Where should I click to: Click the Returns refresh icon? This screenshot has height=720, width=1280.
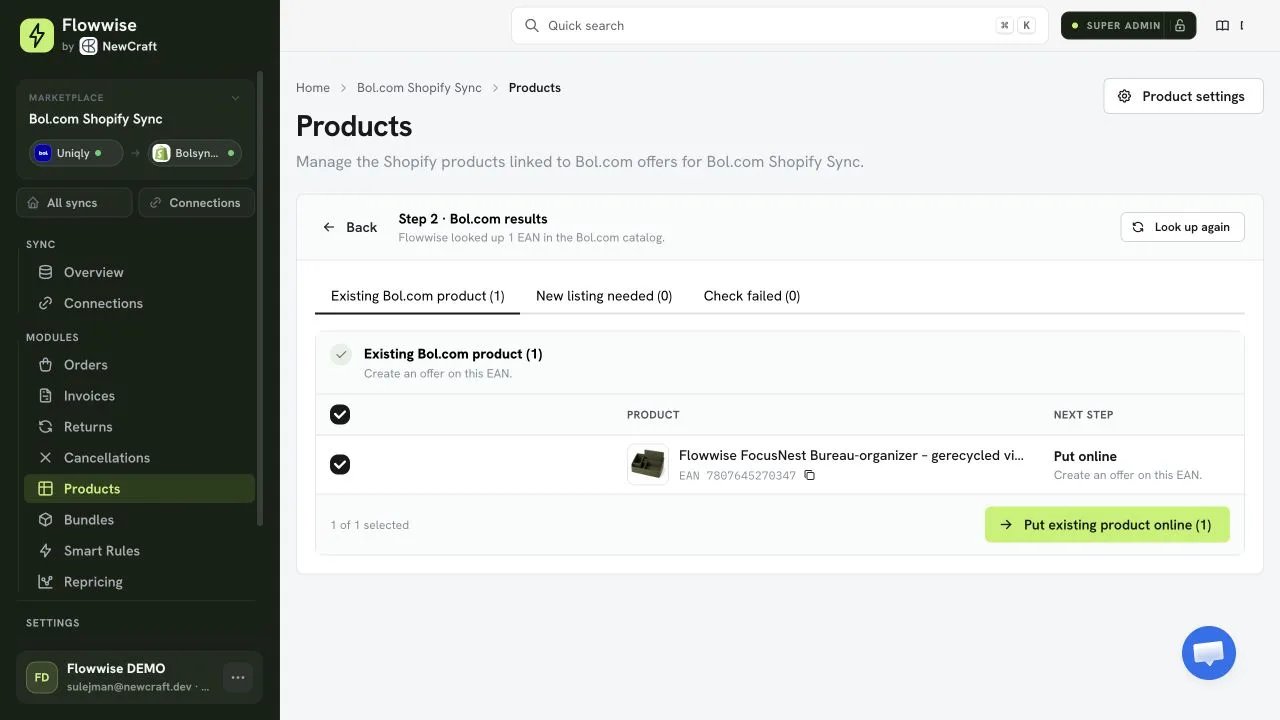45,427
